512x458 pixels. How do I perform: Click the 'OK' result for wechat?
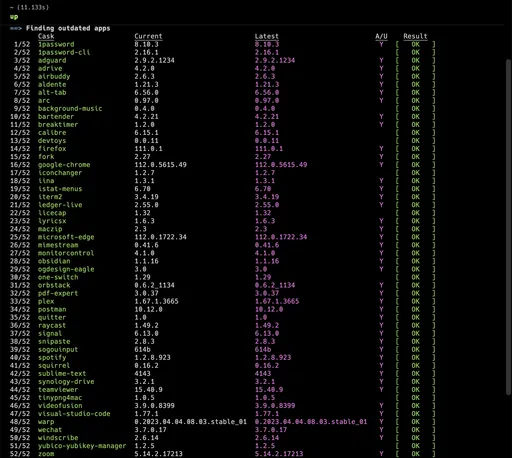pyautogui.click(x=415, y=430)
